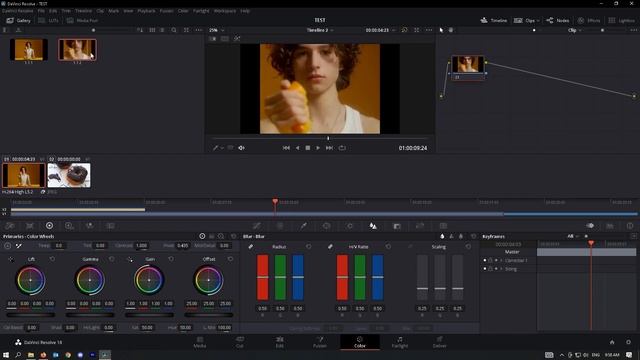This screenshot has height=360, width=640.
Task: Toggle the H/V Ratio channel link
Action: [330, 247]
